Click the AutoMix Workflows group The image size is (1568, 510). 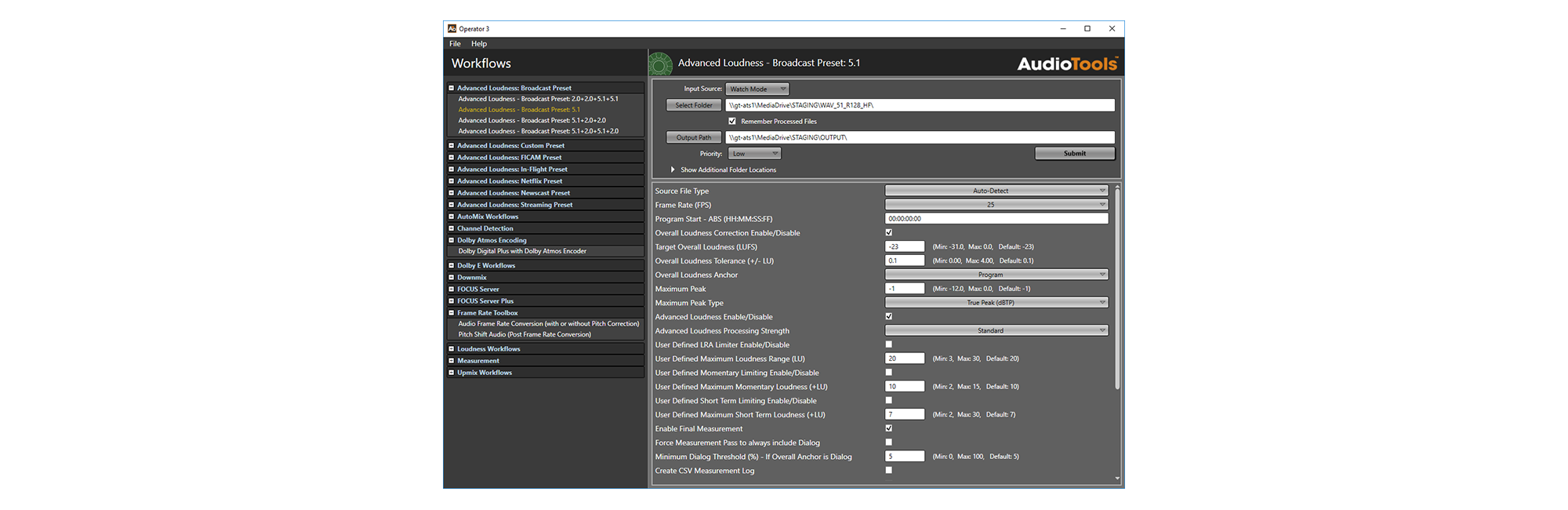pos(488,217)
